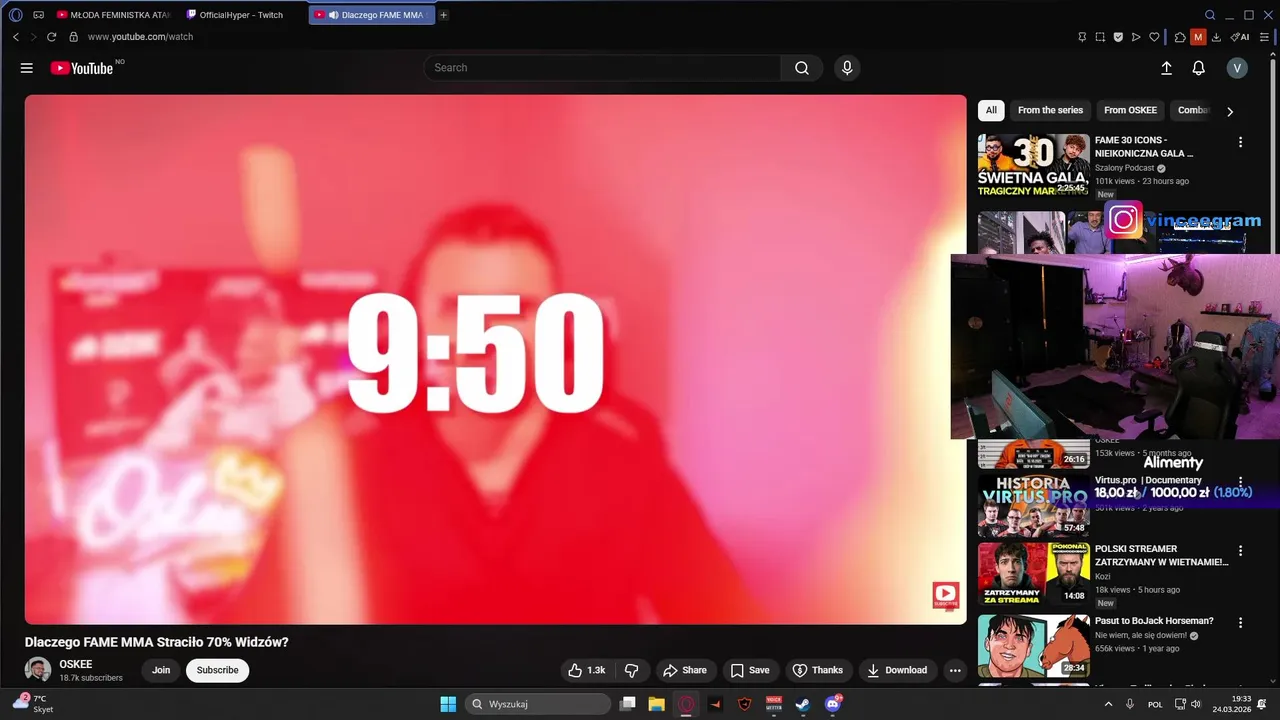Click the subscribe watermark in the video corner
Viewport: 1280px width, 720px height.
pos(945,596)
